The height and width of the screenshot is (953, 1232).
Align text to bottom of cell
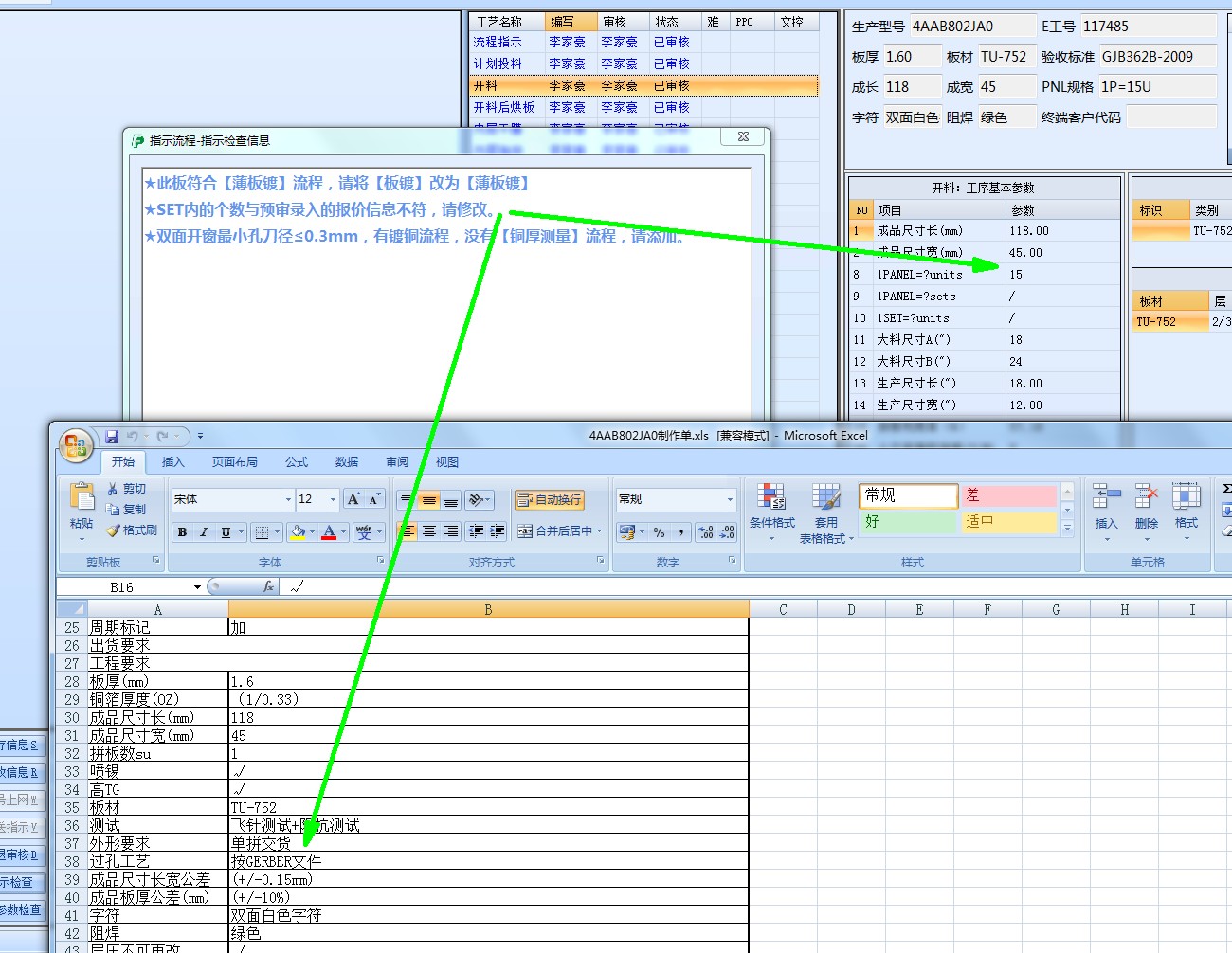(x=451, y=499)
